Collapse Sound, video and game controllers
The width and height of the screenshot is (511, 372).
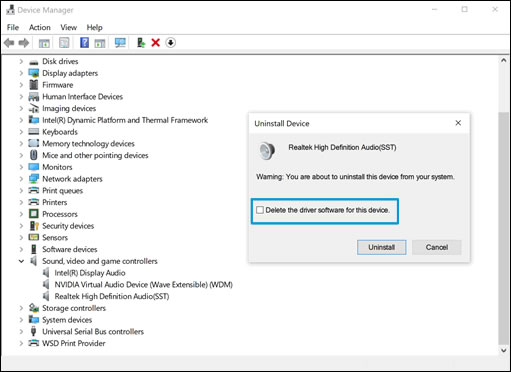coord(21,261)
